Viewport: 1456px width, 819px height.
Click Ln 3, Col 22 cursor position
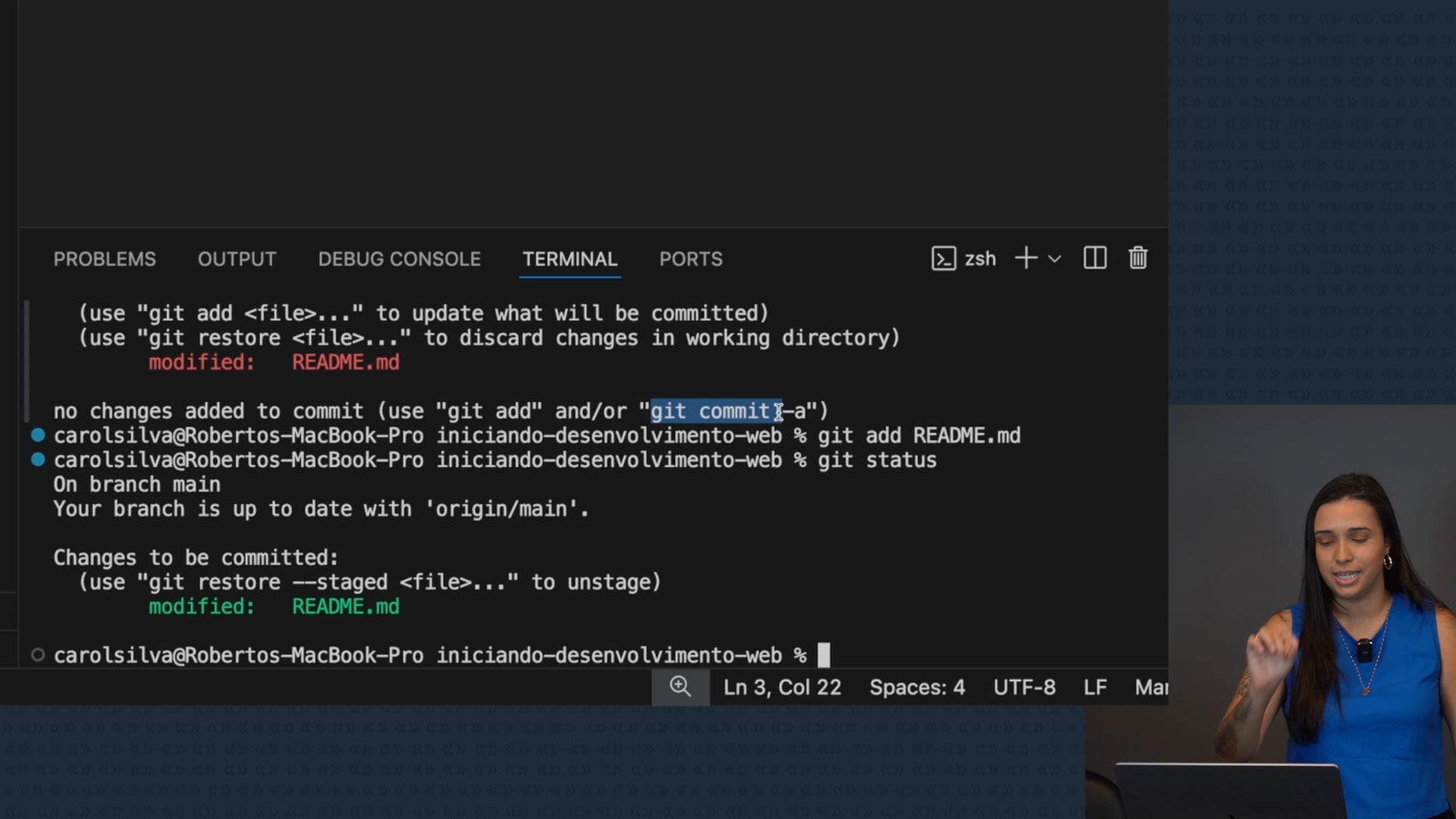[x=782, y=688]
